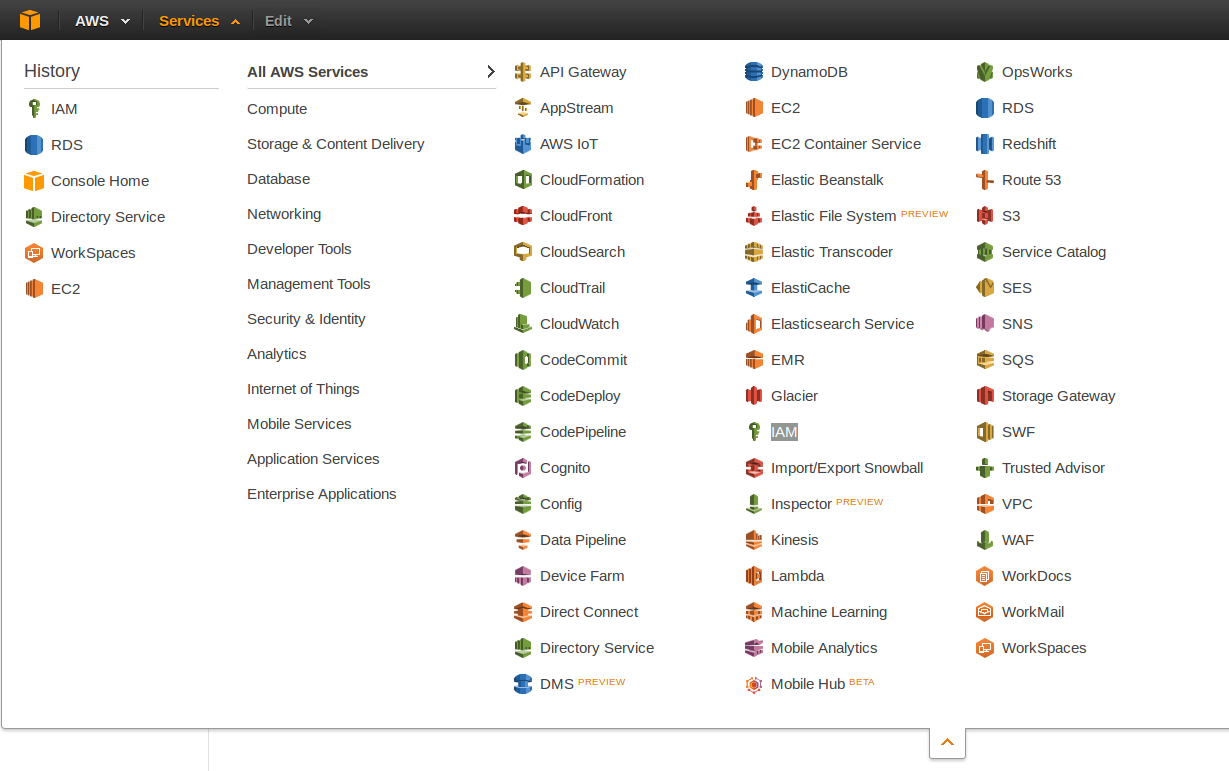
Task: Open the Elastic Transcoder link
Action: tap(832, 252)
